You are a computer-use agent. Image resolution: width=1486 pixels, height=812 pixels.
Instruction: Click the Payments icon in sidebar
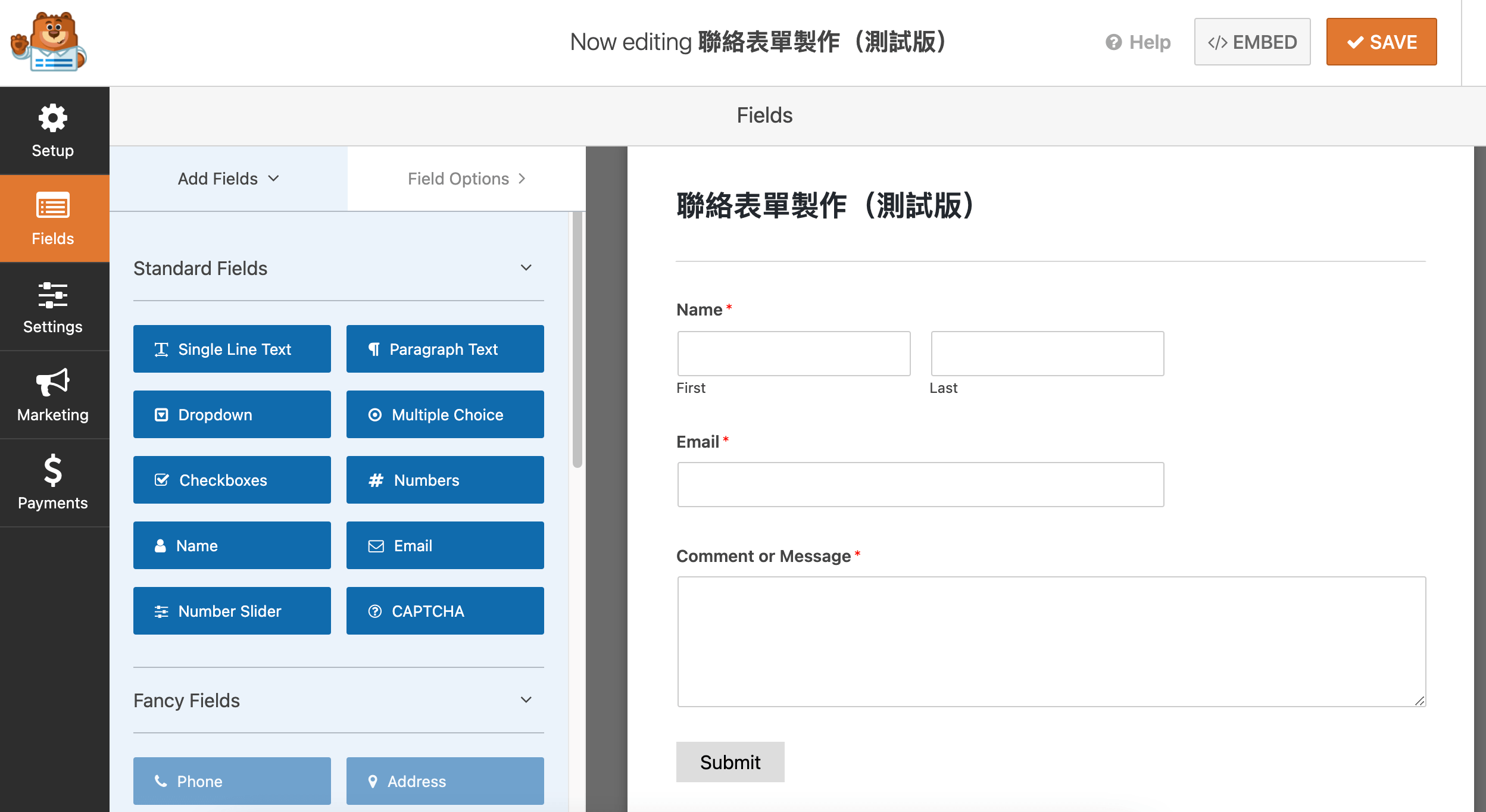[53, 485]
